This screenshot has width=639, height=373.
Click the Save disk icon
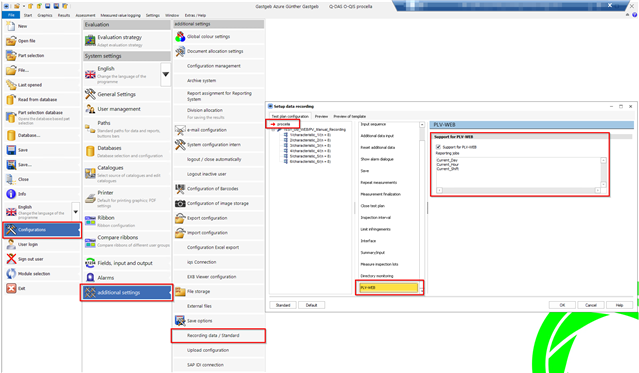(11, 150)
